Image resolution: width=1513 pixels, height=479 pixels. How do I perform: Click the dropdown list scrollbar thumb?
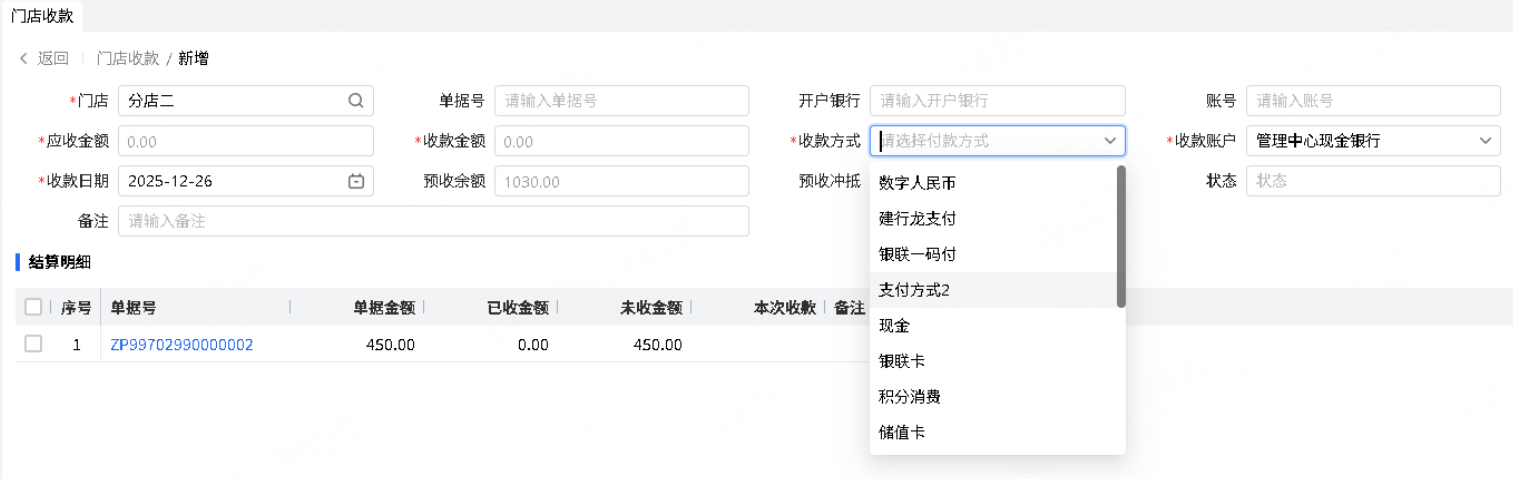[1121, 236]
